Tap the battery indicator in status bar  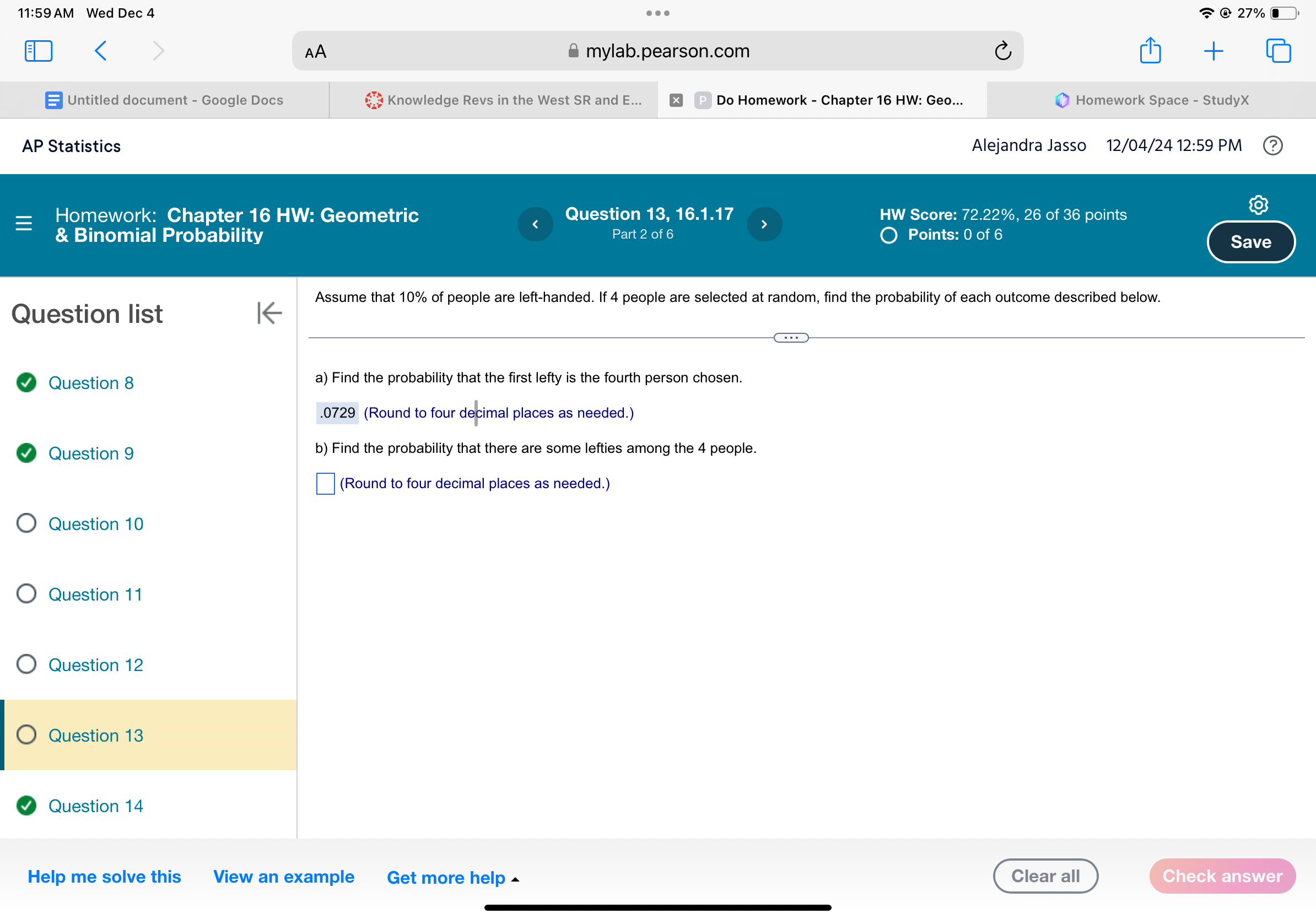(1285, 13)
